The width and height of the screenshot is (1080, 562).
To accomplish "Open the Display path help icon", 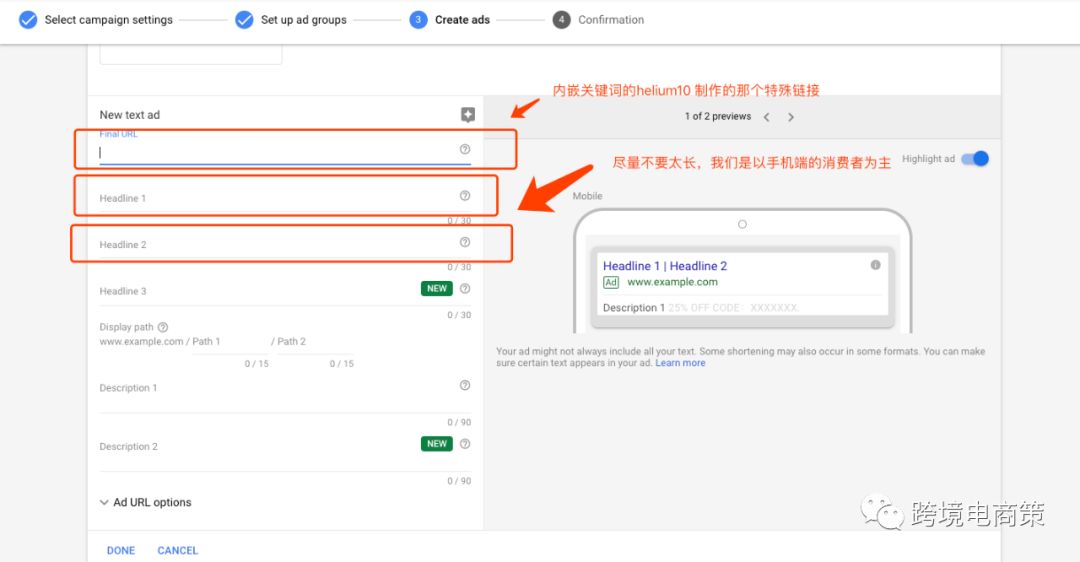I will point(163,327).
